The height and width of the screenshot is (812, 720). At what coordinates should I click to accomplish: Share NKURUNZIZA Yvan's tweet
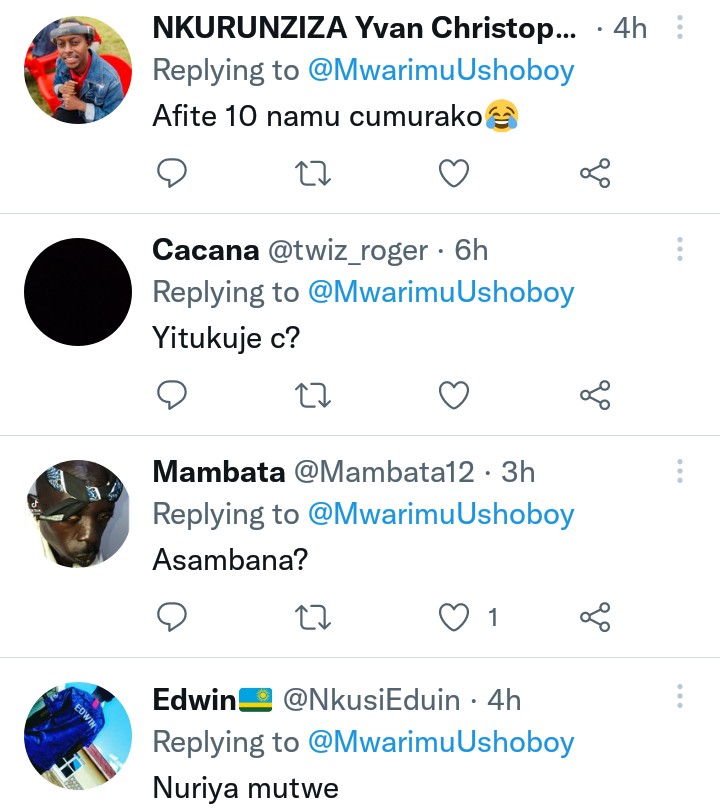coord(595,174)
